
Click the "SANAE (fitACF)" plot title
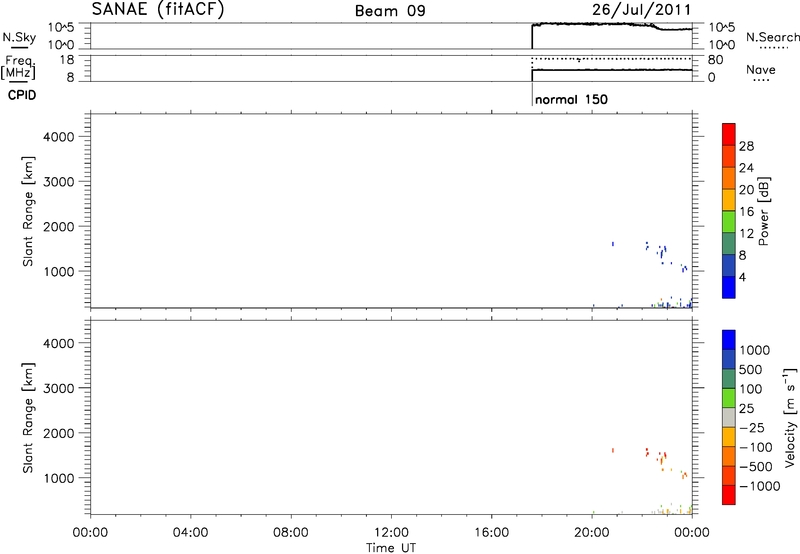pos(158,10)
